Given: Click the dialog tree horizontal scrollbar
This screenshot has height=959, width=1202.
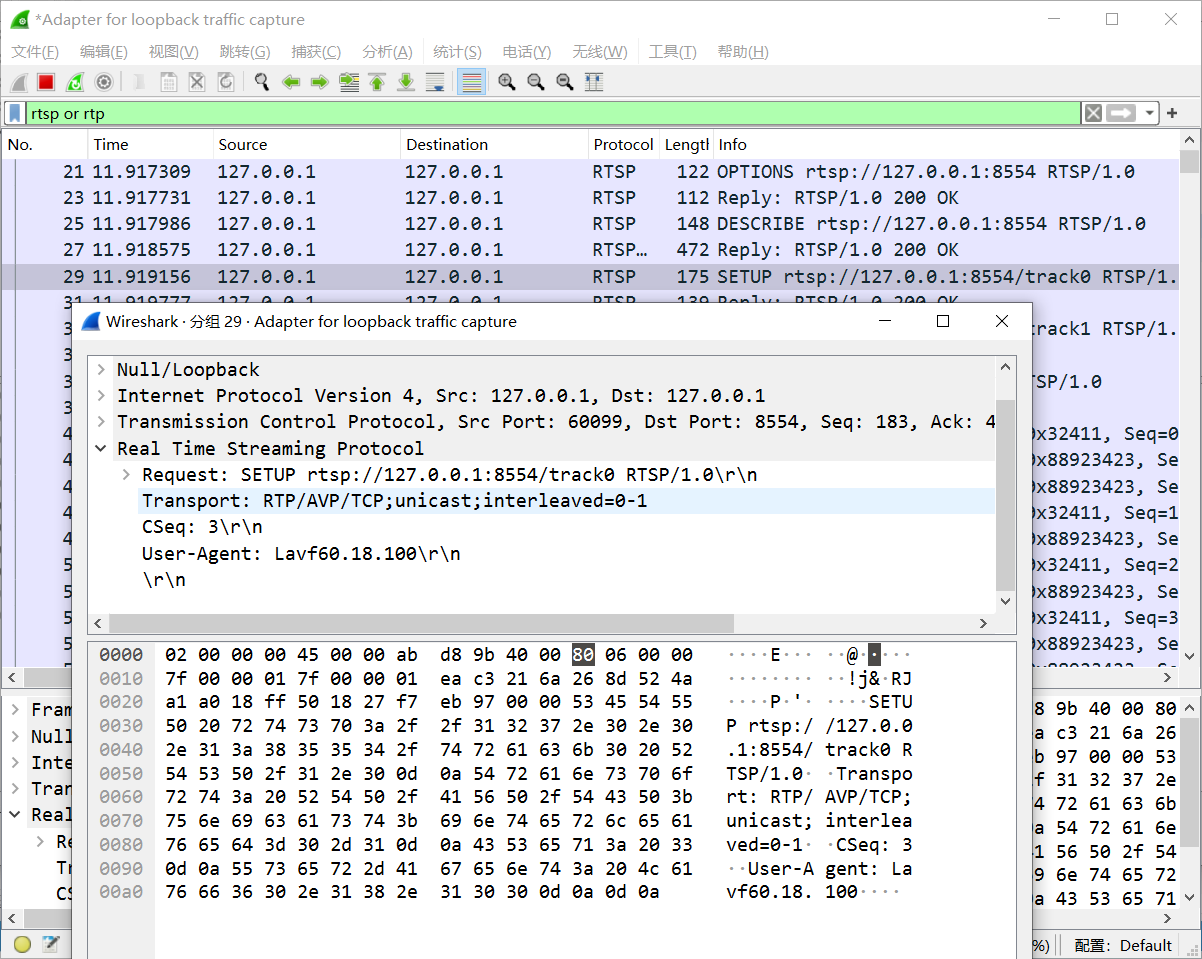Looking at the screenshot, I should pos(421,623).
